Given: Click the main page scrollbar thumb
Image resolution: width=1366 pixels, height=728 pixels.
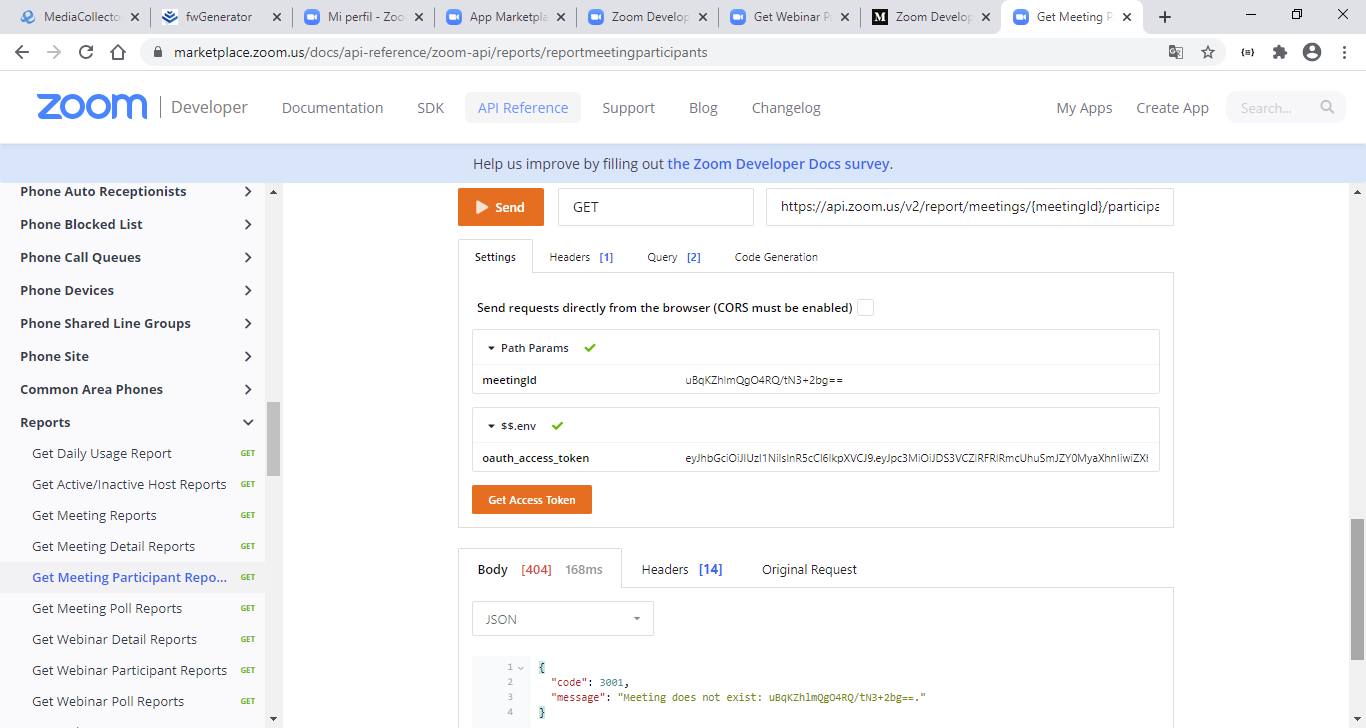Looking at the screenshot, I should (1357, 589).
